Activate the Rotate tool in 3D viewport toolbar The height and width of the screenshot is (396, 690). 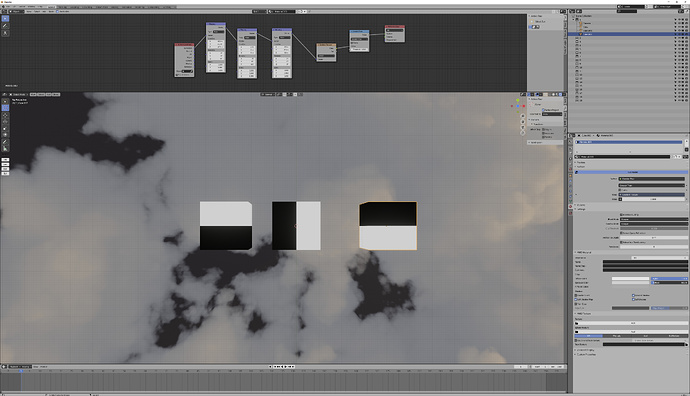point(5,122)
